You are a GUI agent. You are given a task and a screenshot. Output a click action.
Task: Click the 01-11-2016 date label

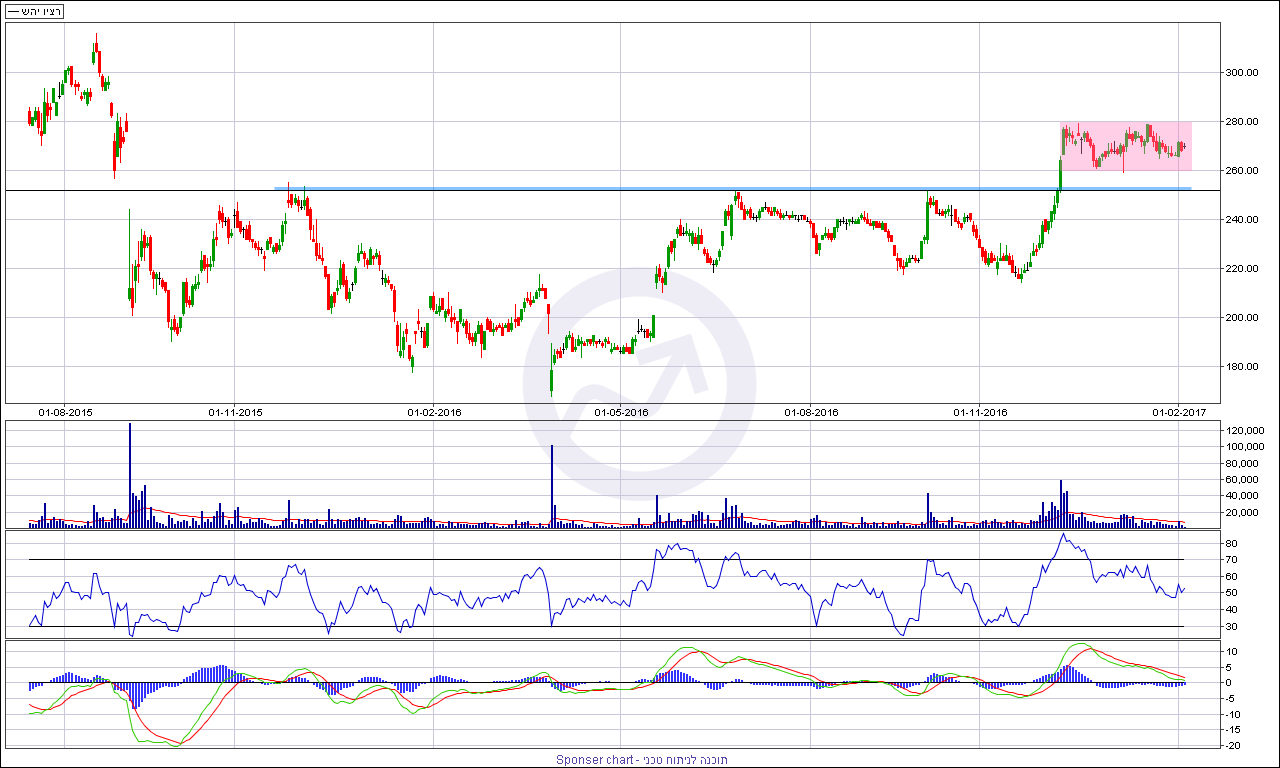[x=980, y=412]
